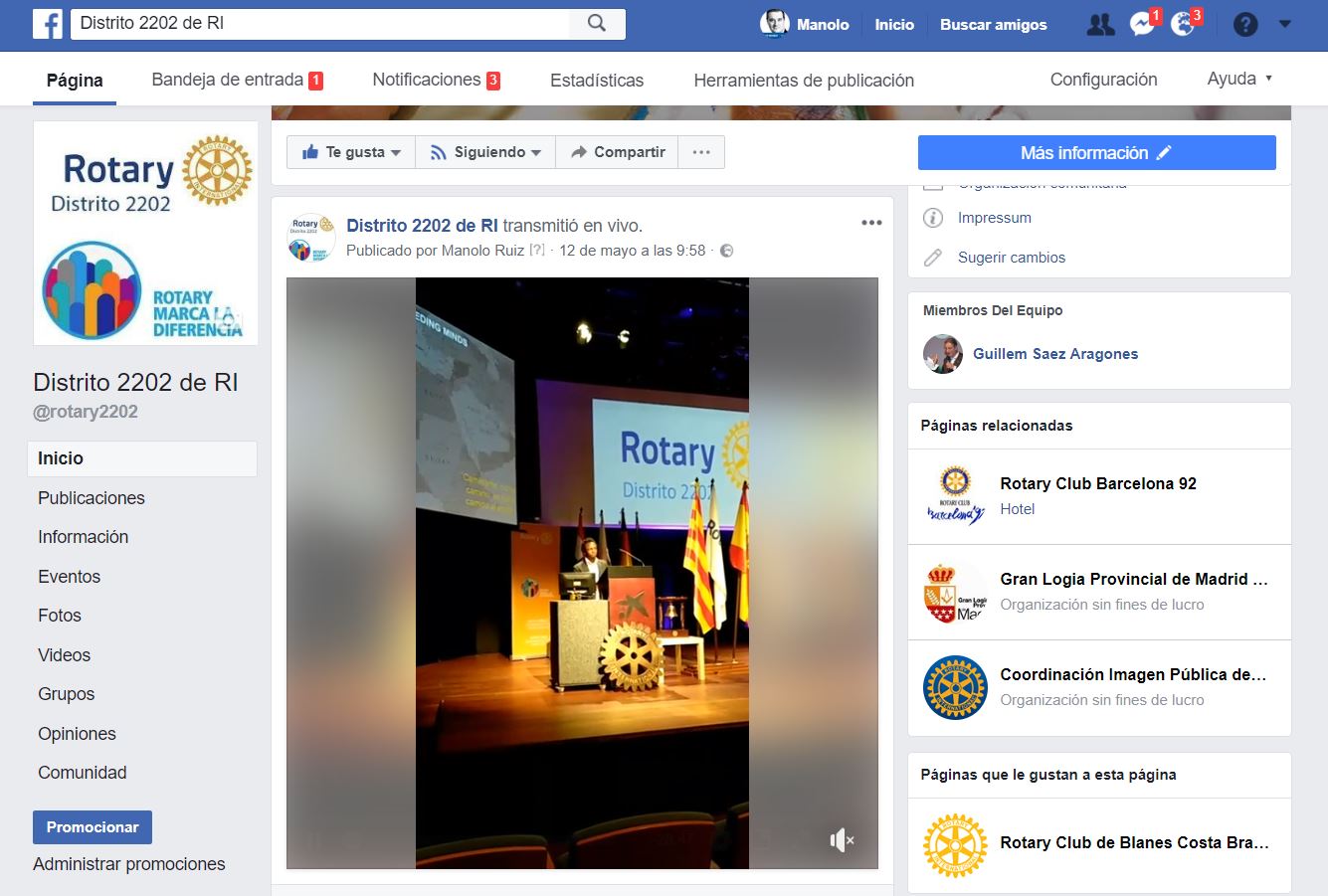Click the public audience globe icon on post
The height and width of the screenshot is (896, 1328).
pos(726,251)
